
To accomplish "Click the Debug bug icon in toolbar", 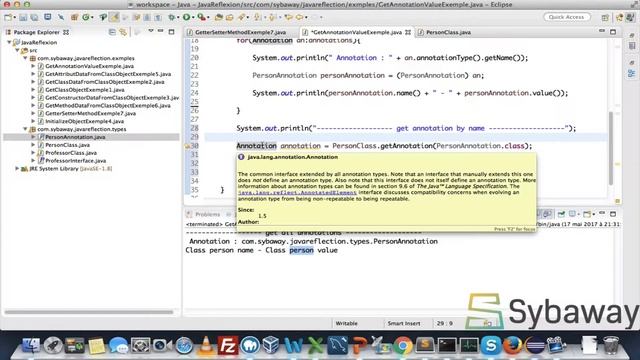I will point(171,17).
